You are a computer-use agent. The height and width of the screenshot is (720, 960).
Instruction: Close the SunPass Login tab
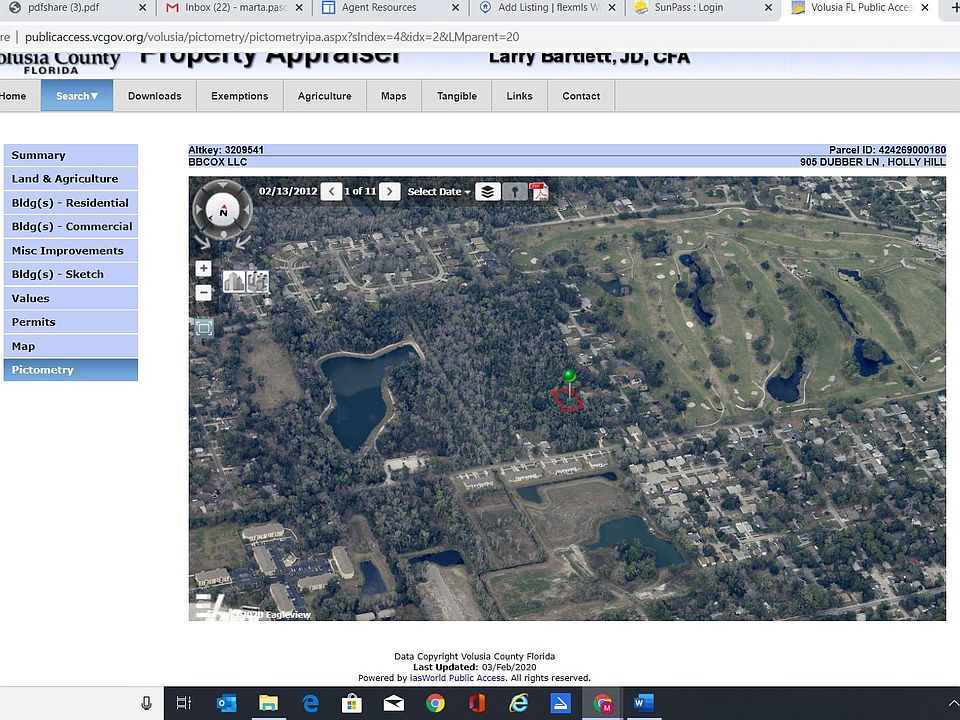(768, 7)
